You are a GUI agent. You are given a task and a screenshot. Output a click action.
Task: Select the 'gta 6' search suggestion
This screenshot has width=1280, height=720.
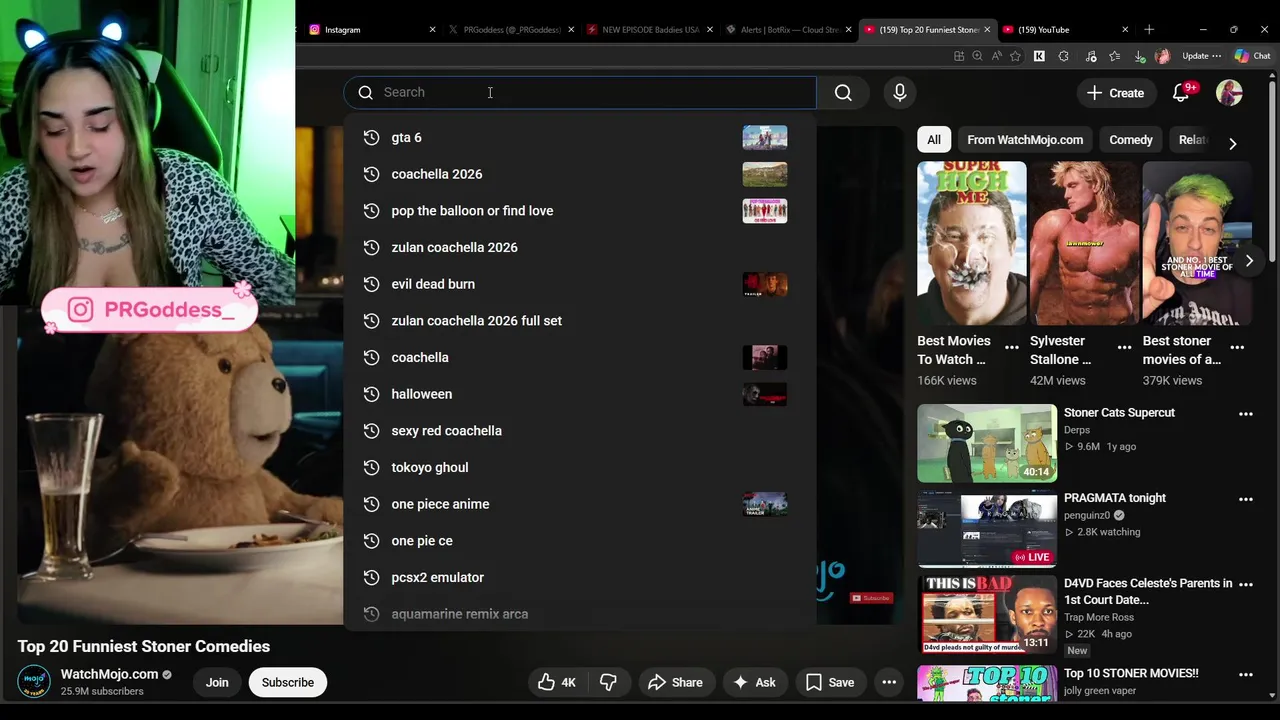click(x=580, y=137)
